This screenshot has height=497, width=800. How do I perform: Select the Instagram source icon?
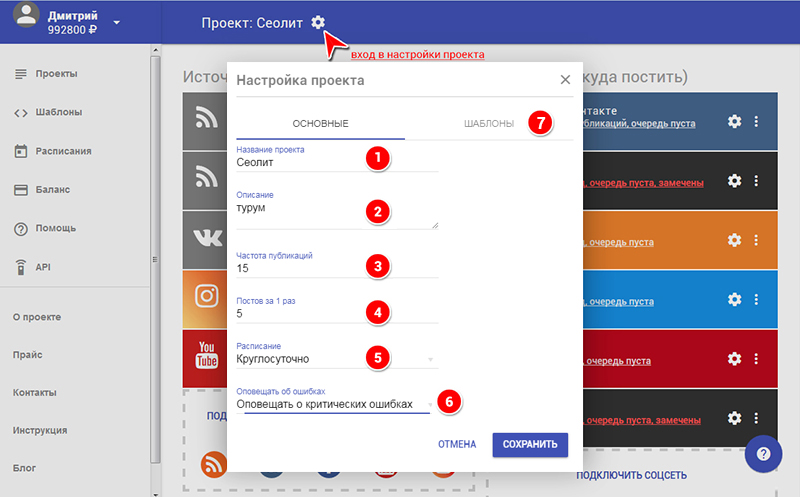[x=206, y=297]
